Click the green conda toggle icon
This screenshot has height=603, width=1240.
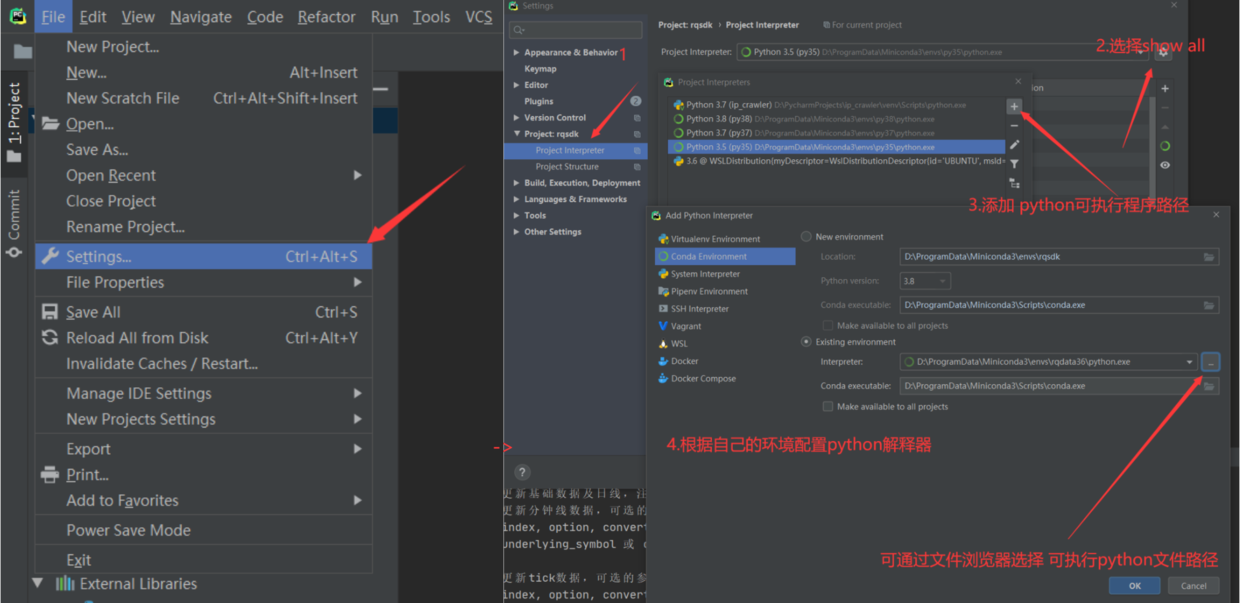click(x=1165, y=146)
